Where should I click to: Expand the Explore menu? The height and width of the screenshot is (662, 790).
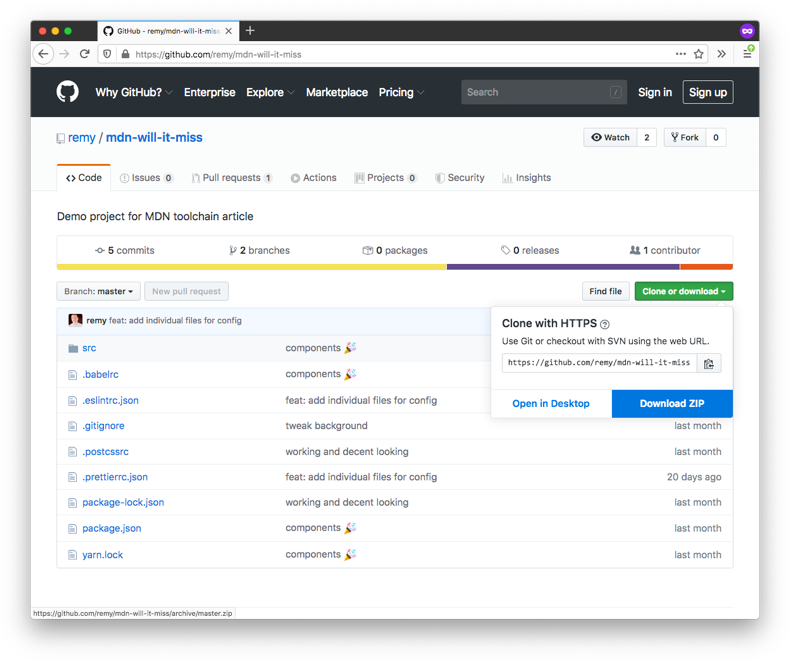270,92
